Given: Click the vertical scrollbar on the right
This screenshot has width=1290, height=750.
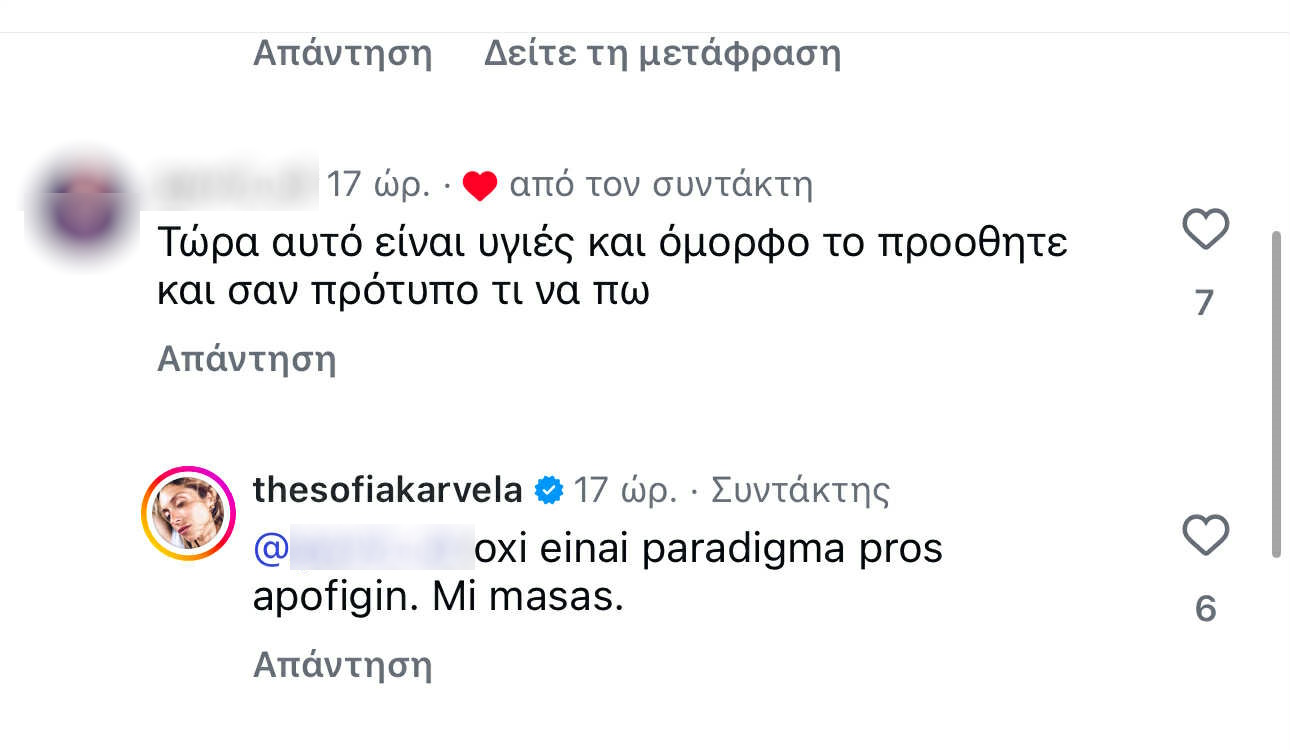Looking at the screenshot, I should pos(1275,395).
